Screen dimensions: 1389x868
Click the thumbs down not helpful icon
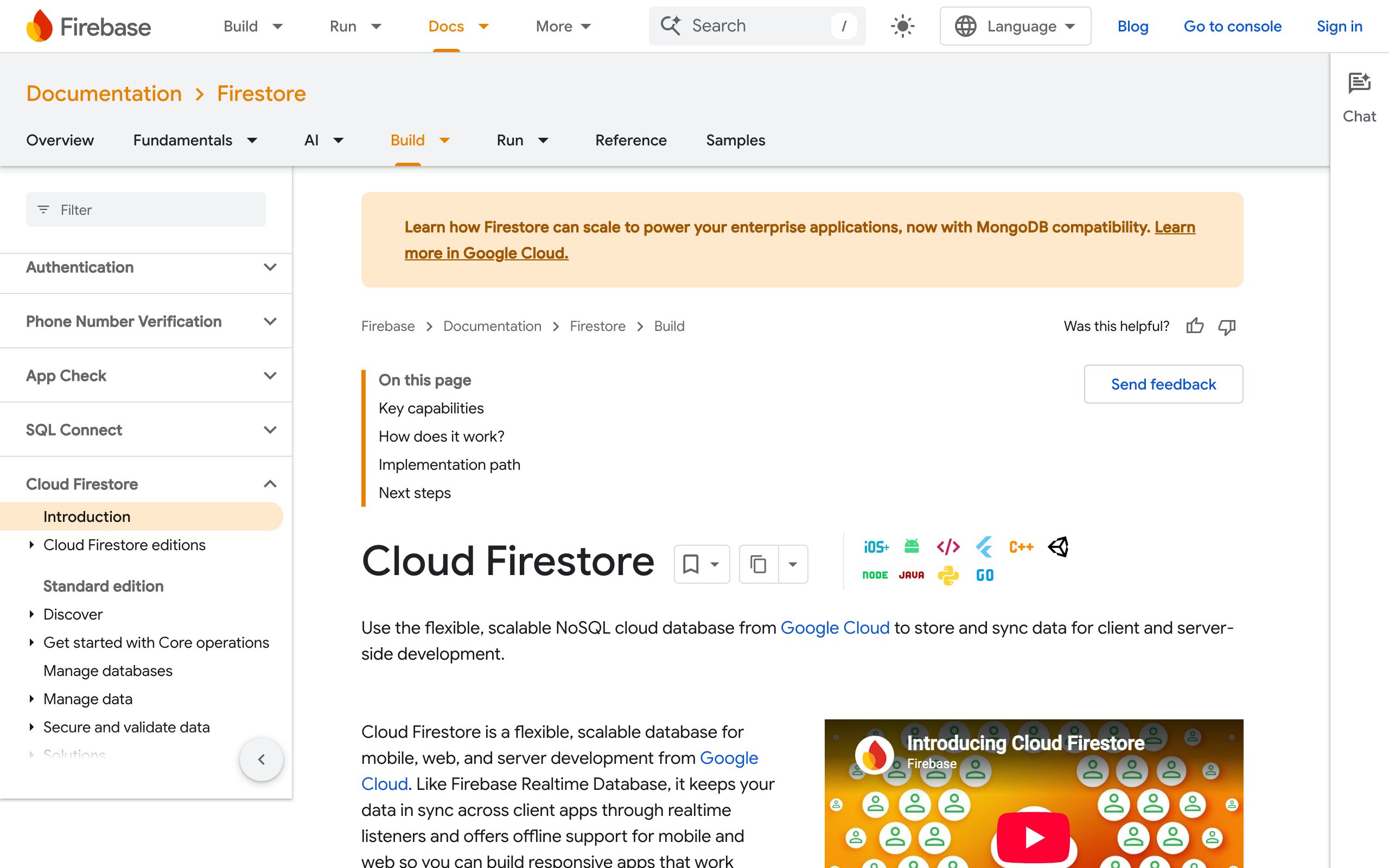pyautogui.click(x=1227, y=327)
